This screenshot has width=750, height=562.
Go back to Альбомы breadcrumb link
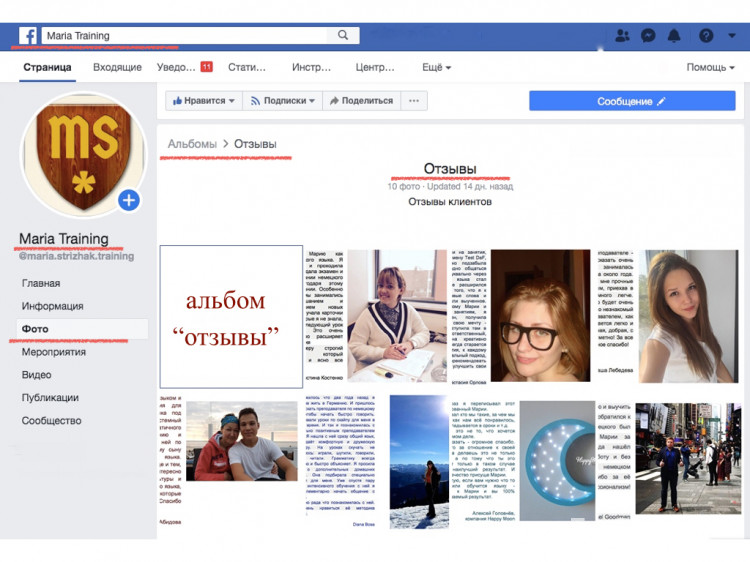click(192, 144)
